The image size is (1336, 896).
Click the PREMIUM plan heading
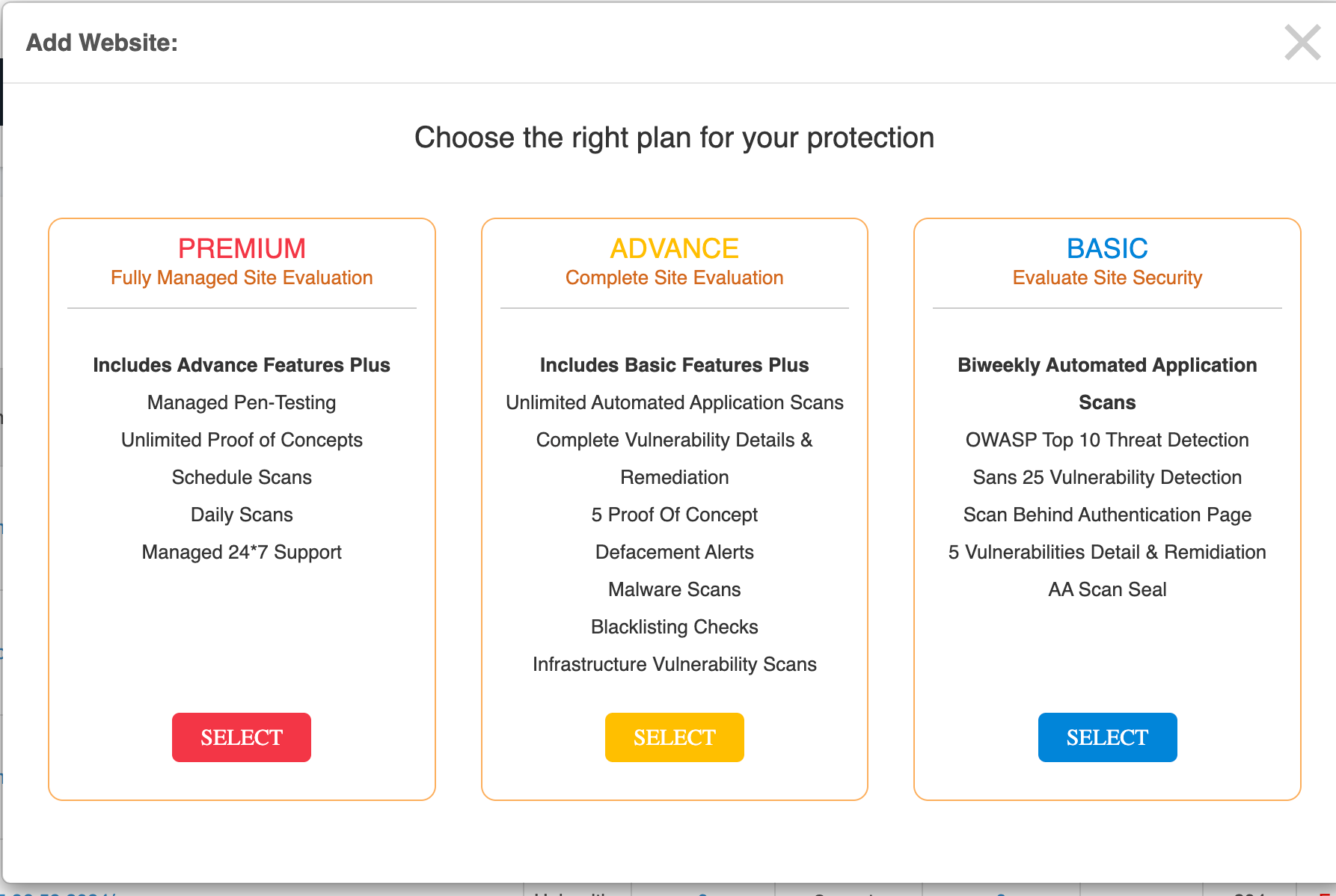[x=242, y=248]
